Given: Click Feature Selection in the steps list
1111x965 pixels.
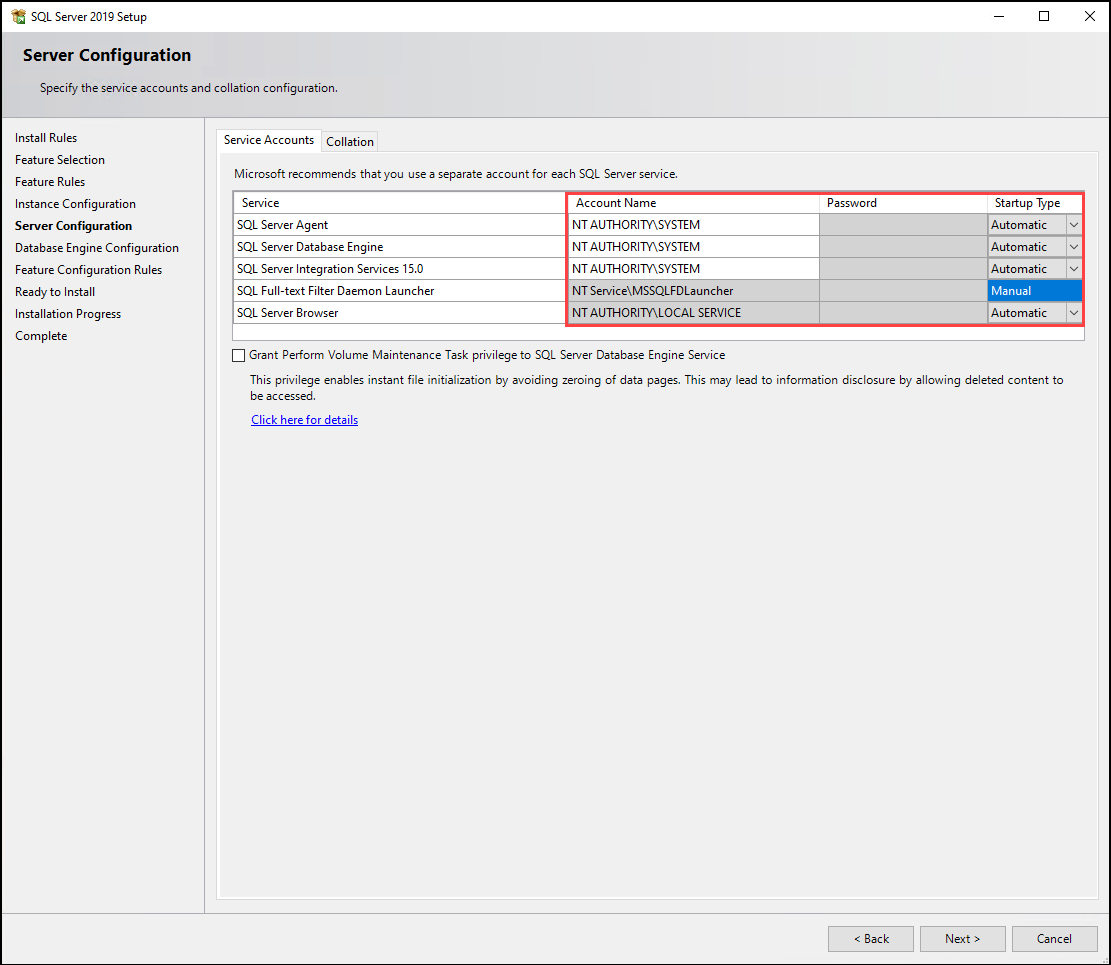Looking at the screenshot, I should 60,160.
